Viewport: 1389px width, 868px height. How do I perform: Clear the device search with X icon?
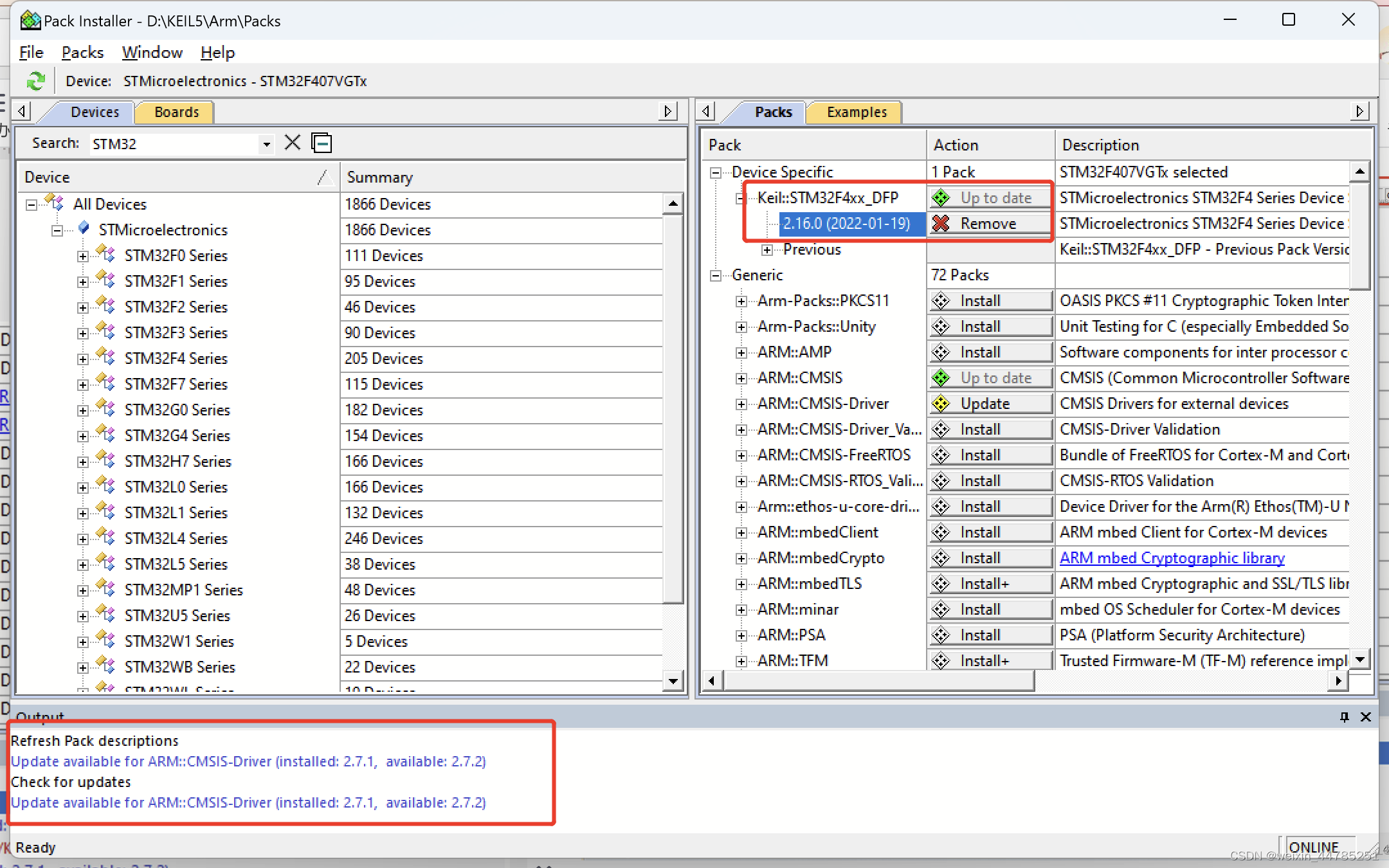pos(293,143)
